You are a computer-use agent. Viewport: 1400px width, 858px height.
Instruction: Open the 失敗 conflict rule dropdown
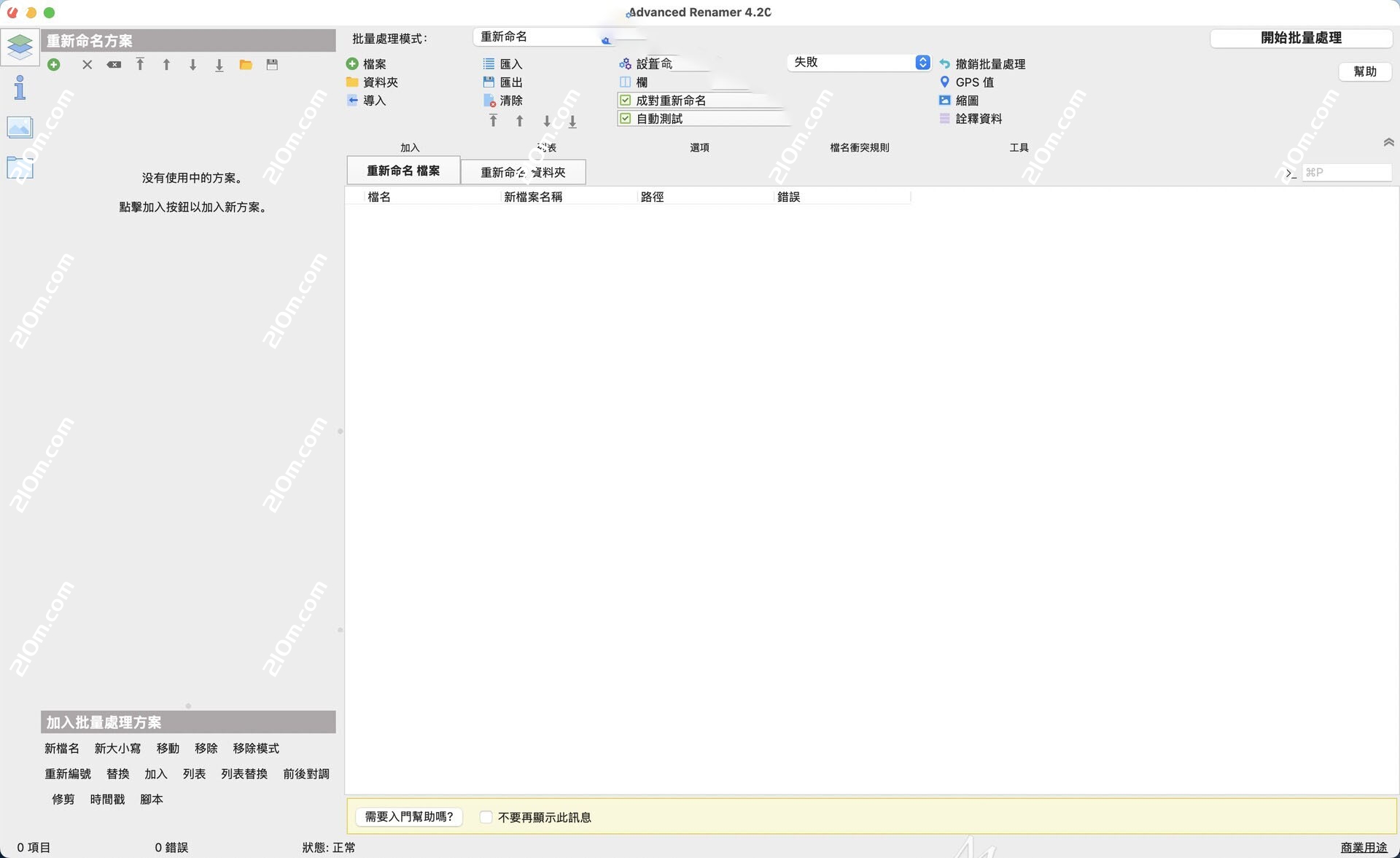[x=858, y=62]
